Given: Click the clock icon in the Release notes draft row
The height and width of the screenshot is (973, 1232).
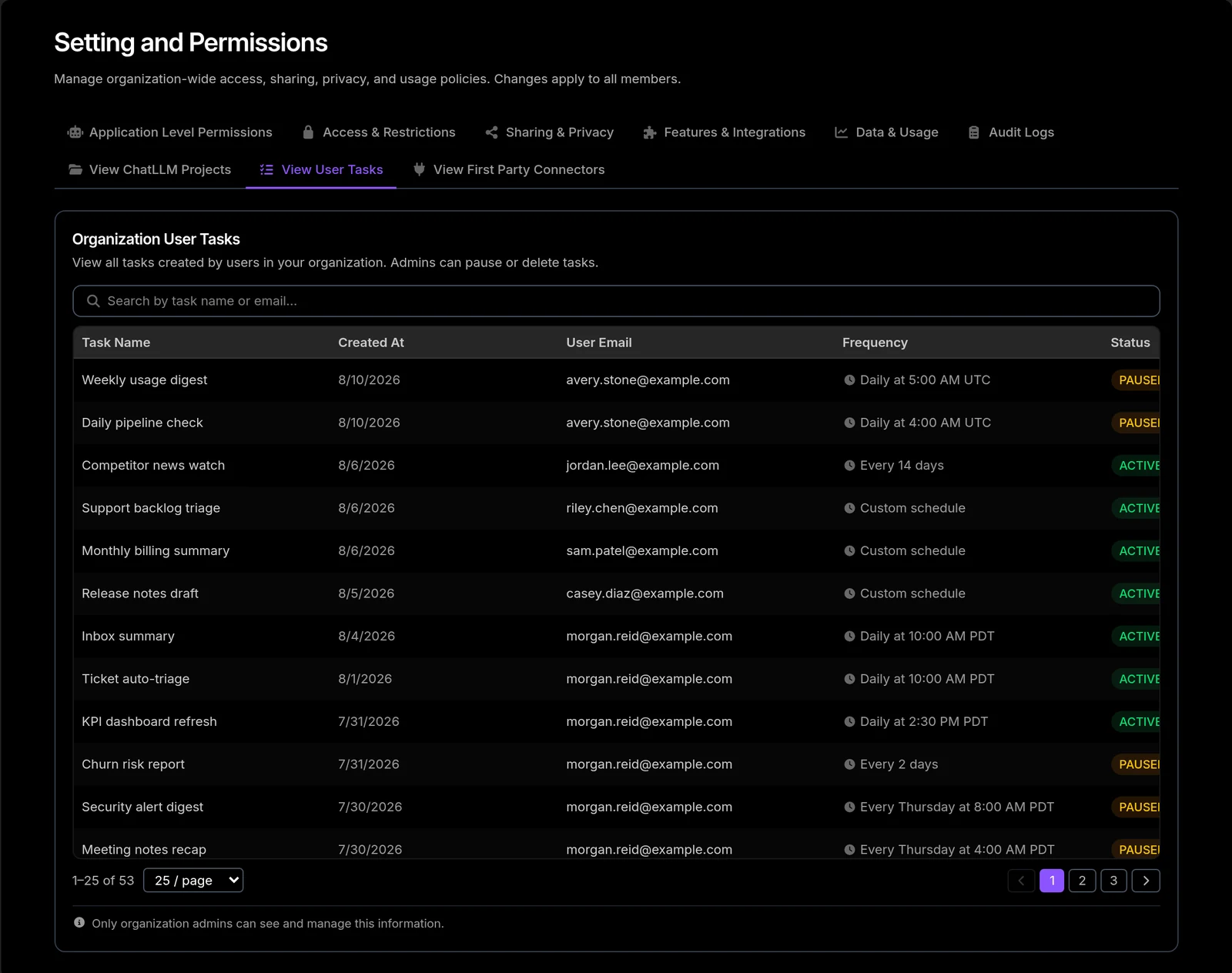Looking at the screenshot, I should (849, 593).
